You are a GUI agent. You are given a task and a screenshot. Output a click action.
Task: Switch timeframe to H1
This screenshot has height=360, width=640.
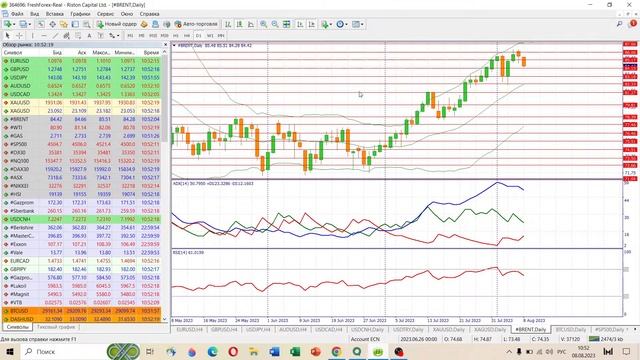[176, 36]
